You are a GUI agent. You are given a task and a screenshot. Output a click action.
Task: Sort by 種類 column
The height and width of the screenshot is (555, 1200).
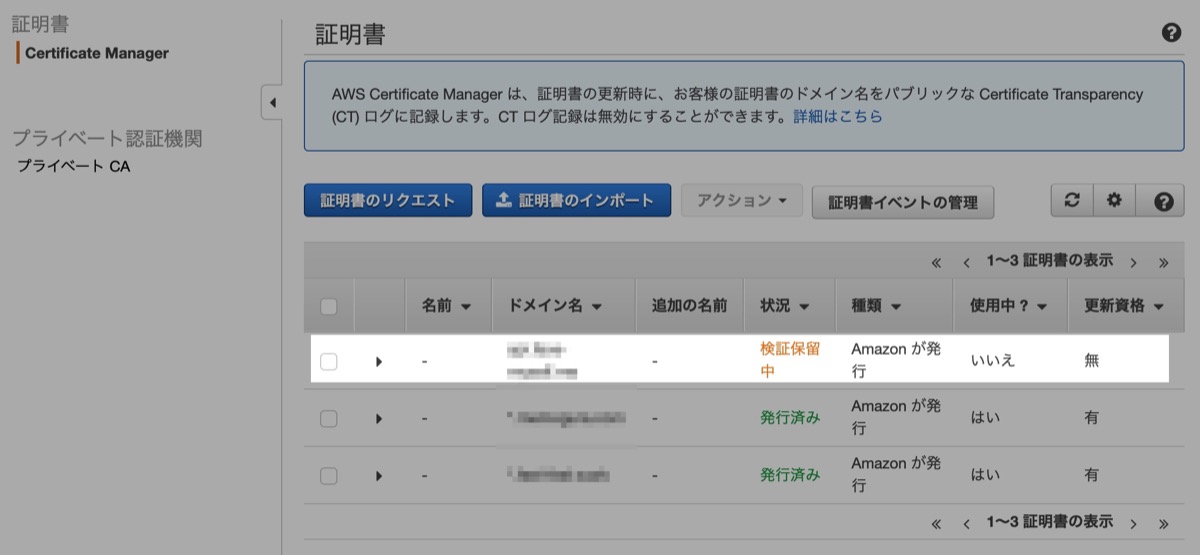pyautogui.click(x=877, y=306)
